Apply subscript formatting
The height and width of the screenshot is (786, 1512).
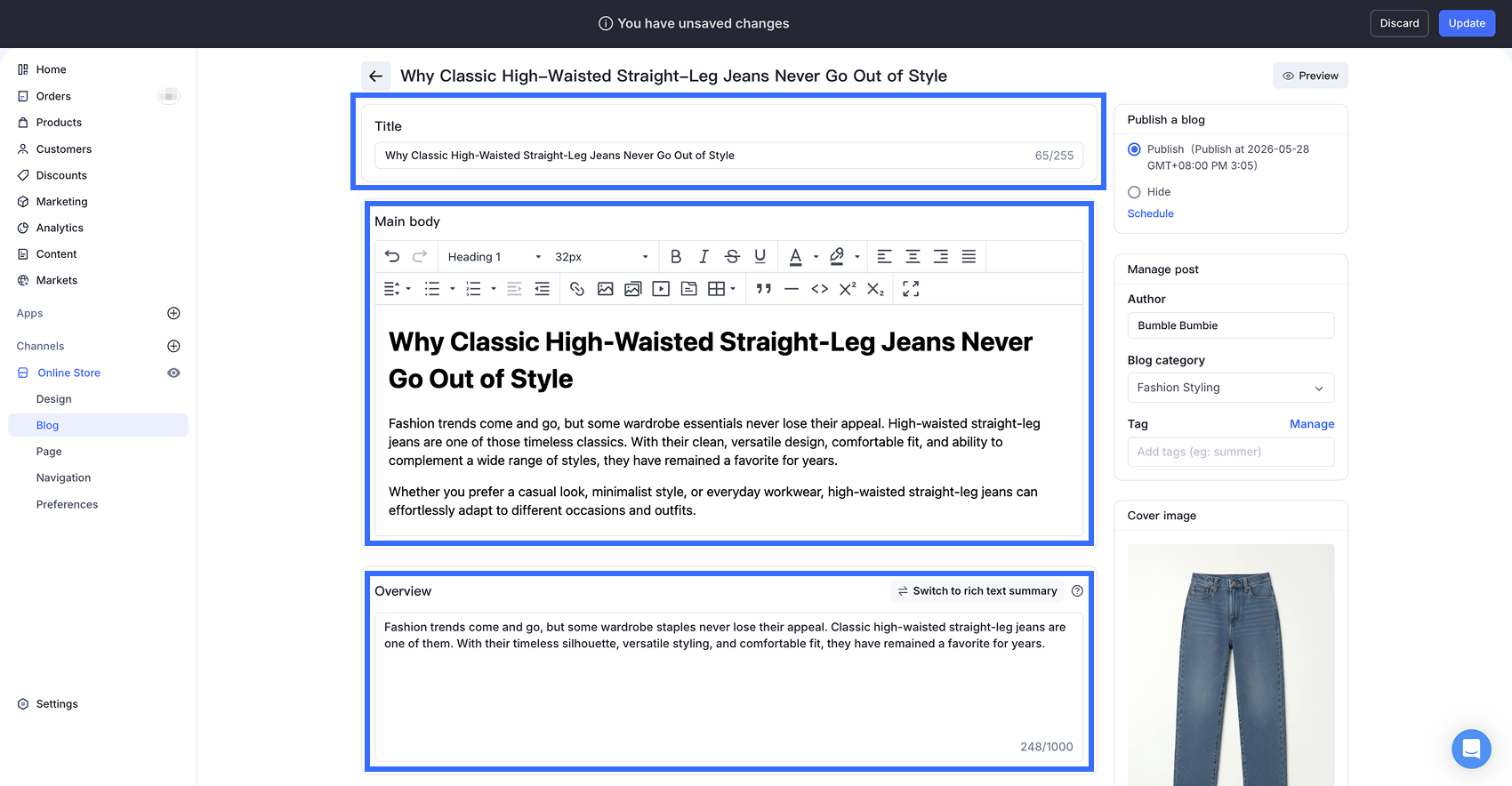click(x=876, y=289)
